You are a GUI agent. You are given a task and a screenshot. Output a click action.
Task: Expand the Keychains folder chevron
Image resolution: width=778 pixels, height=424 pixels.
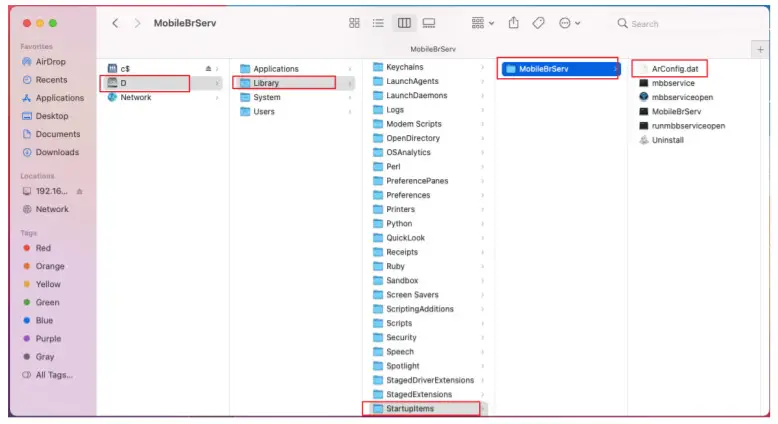[x=482, y=67]
